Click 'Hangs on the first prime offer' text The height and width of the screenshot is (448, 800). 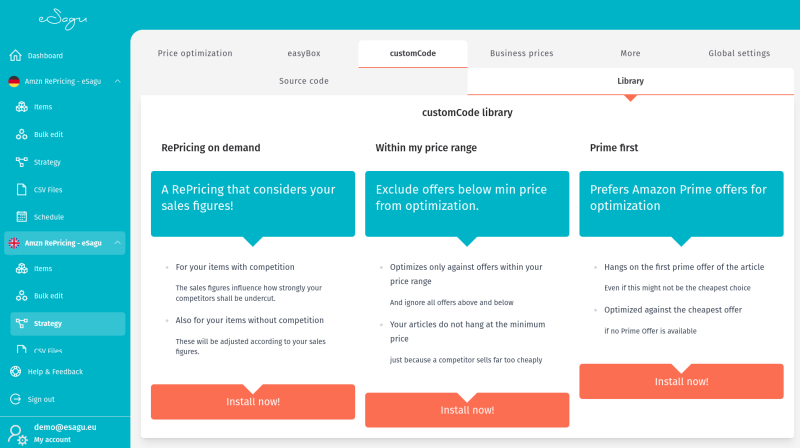click(684, 267)
